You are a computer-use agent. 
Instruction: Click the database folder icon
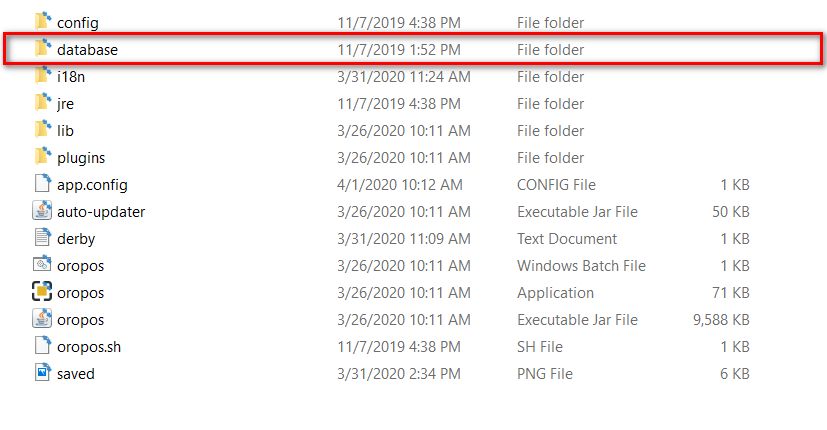click(x=43, y=49)
